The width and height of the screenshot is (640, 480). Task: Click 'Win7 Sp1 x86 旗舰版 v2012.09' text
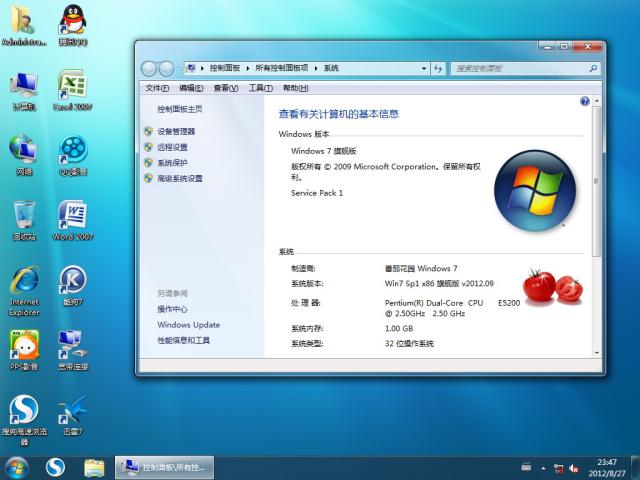pyautogui.click(x=439, y=284)
